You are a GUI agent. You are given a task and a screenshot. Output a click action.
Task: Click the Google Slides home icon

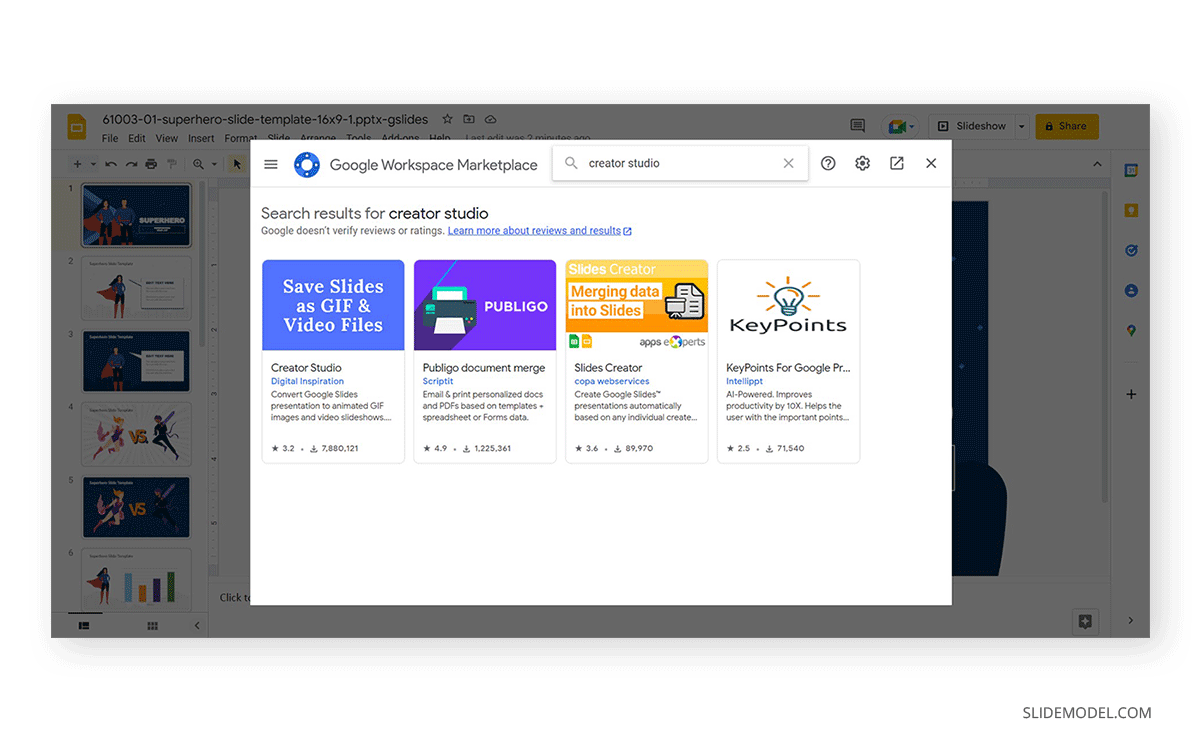(77, 127)
